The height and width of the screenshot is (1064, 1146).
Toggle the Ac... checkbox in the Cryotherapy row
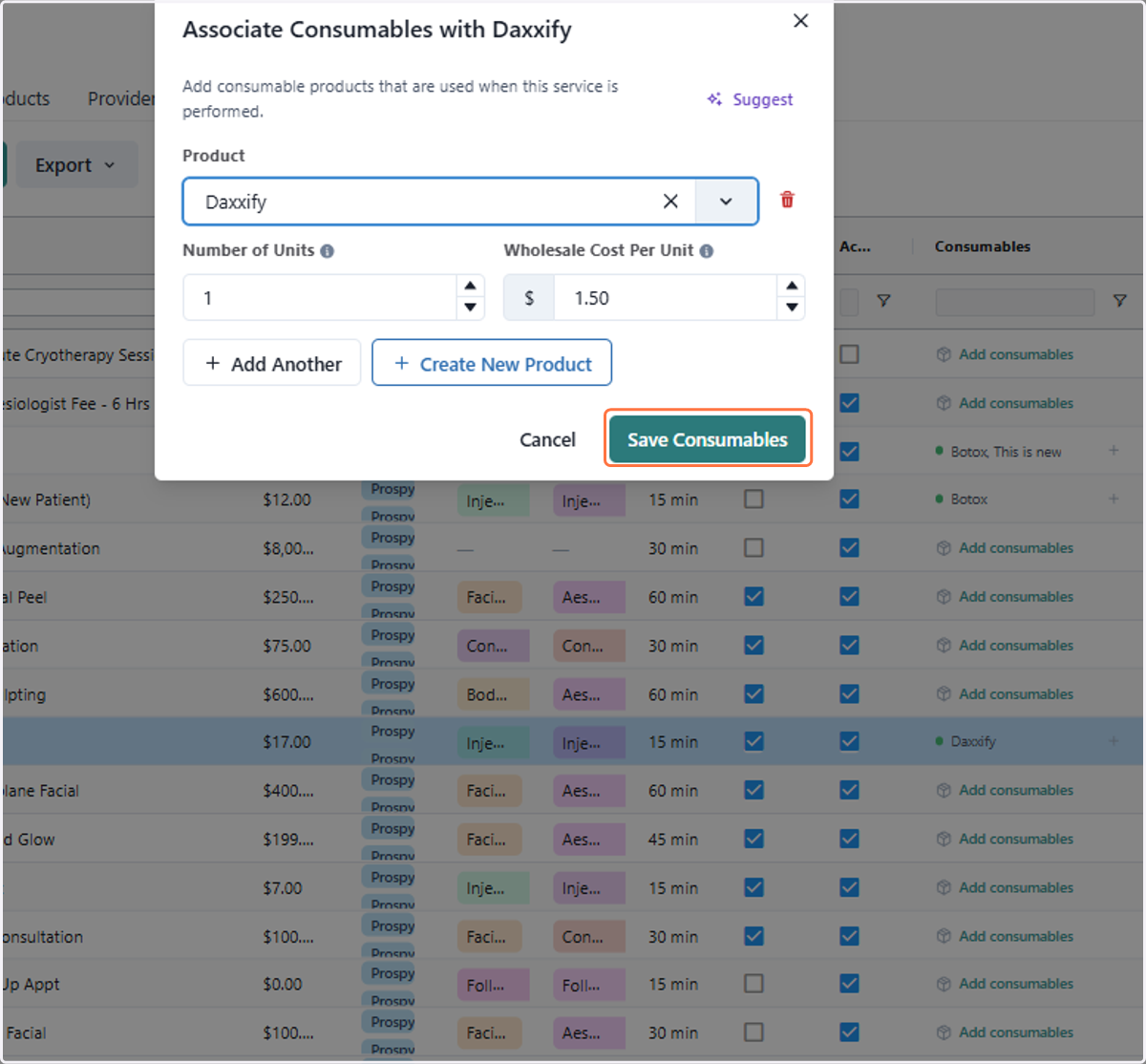(x=849, y=354)
